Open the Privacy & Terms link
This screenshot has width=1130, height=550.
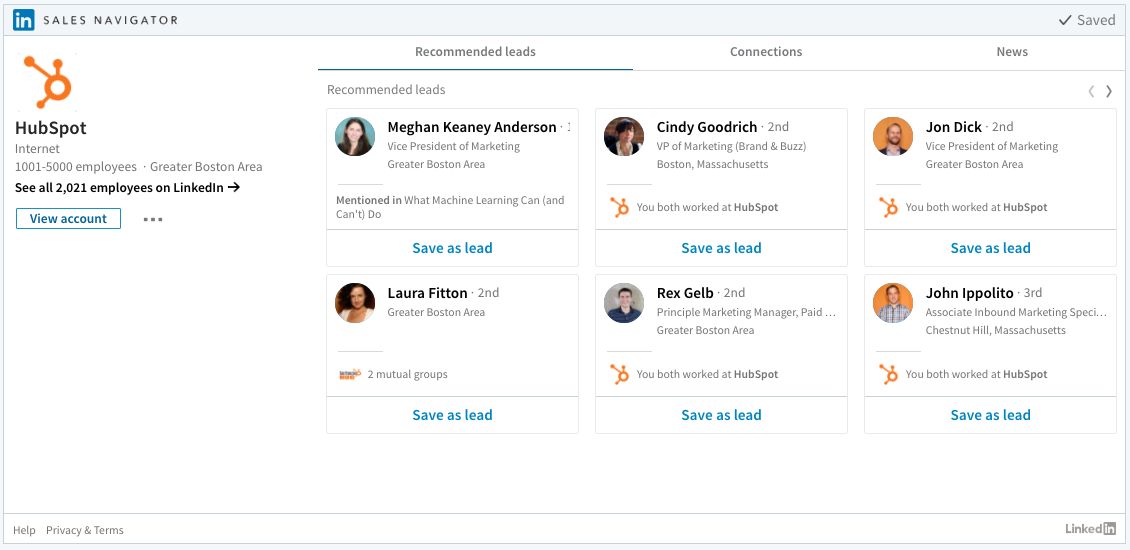pos(85,530)
